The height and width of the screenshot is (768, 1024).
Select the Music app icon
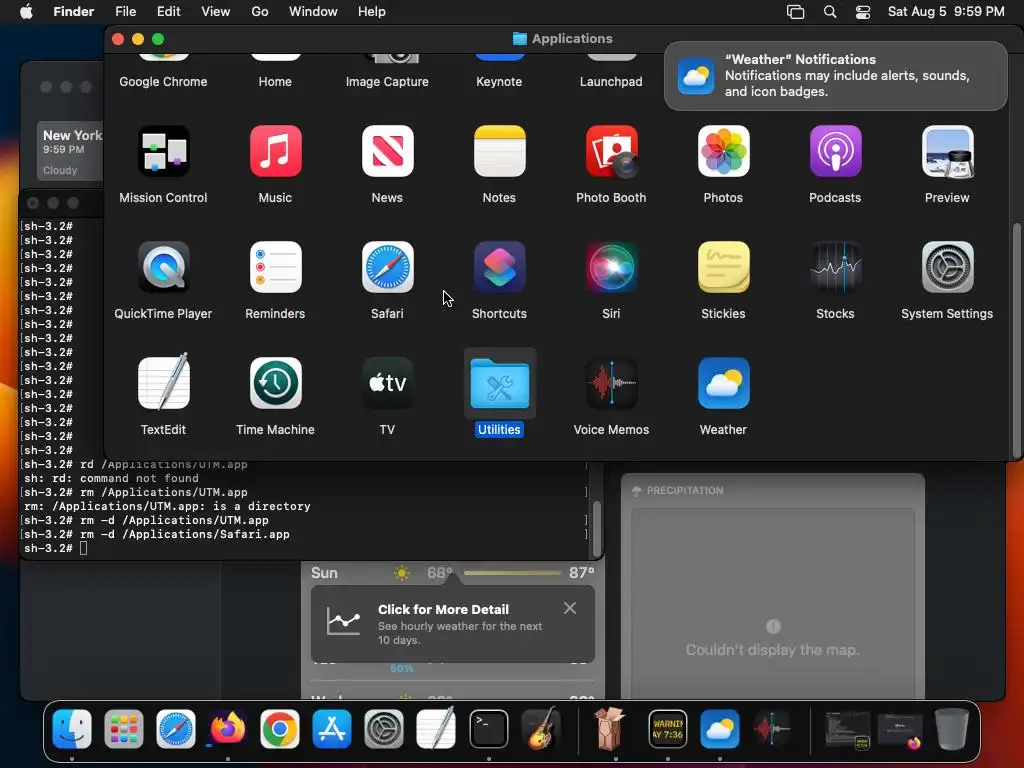(x=276, y=152)
